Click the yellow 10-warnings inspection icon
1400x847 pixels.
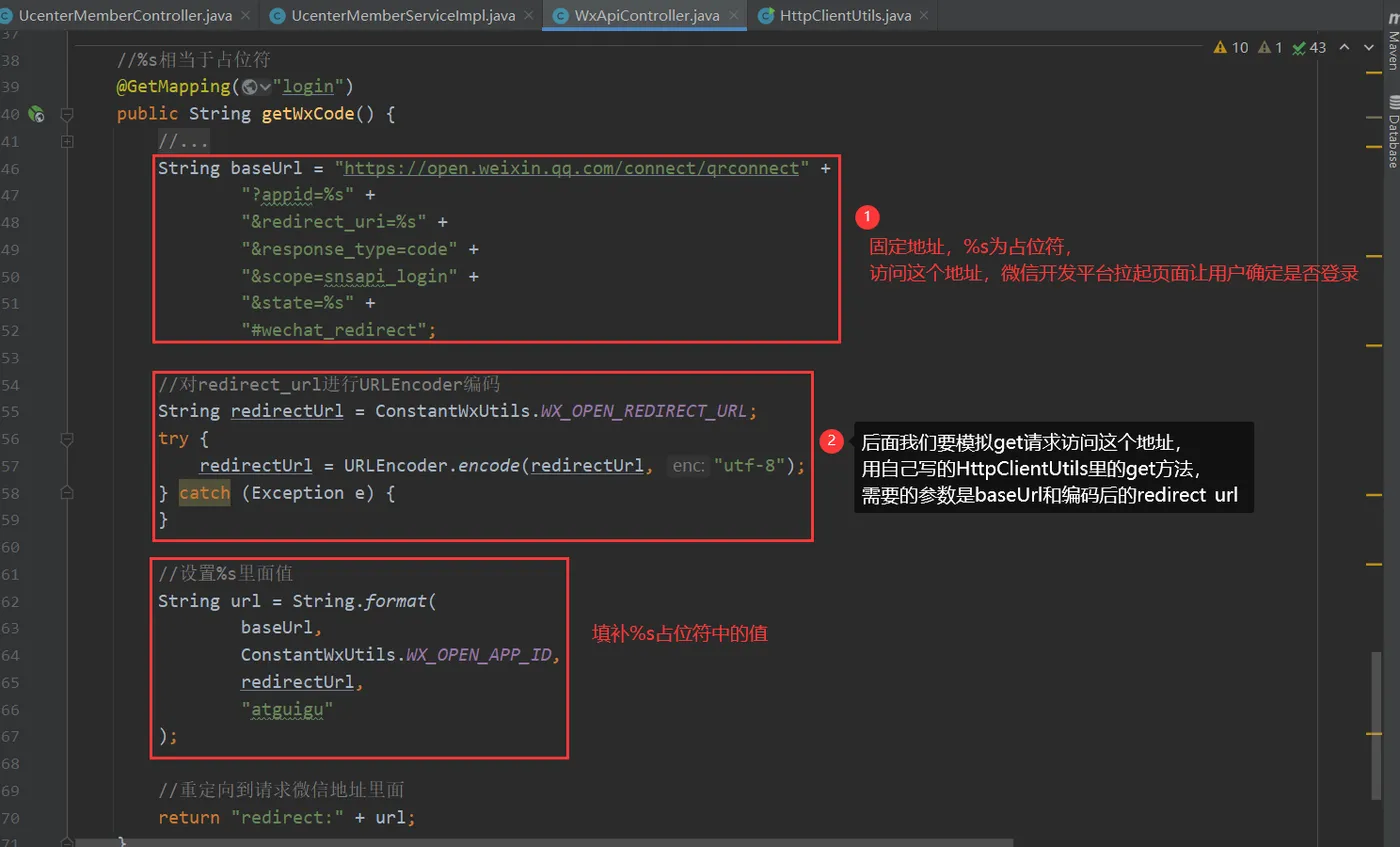(1223, 47)
